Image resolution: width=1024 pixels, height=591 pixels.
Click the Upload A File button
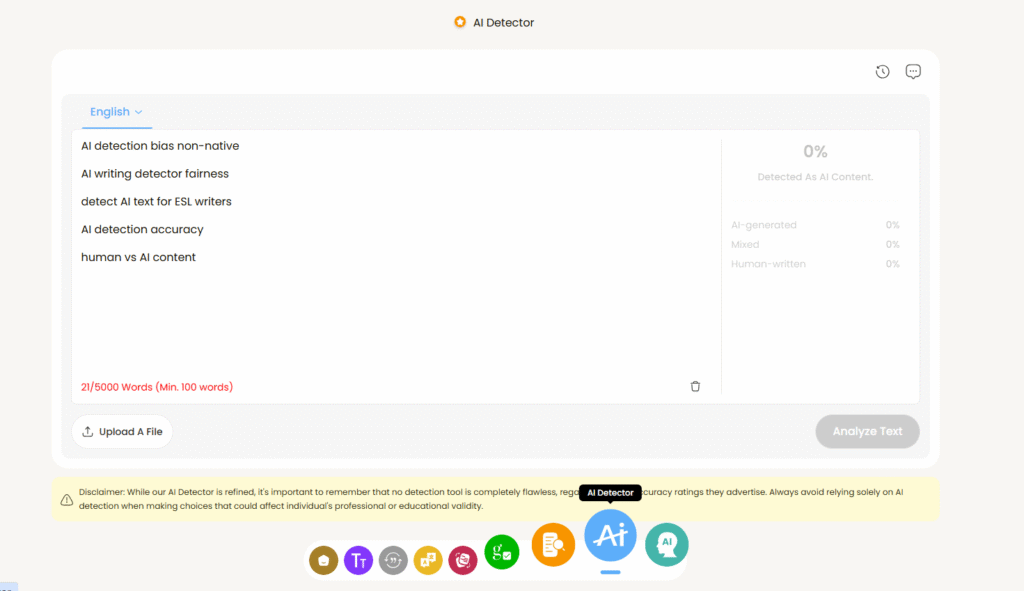coord(122,432)
